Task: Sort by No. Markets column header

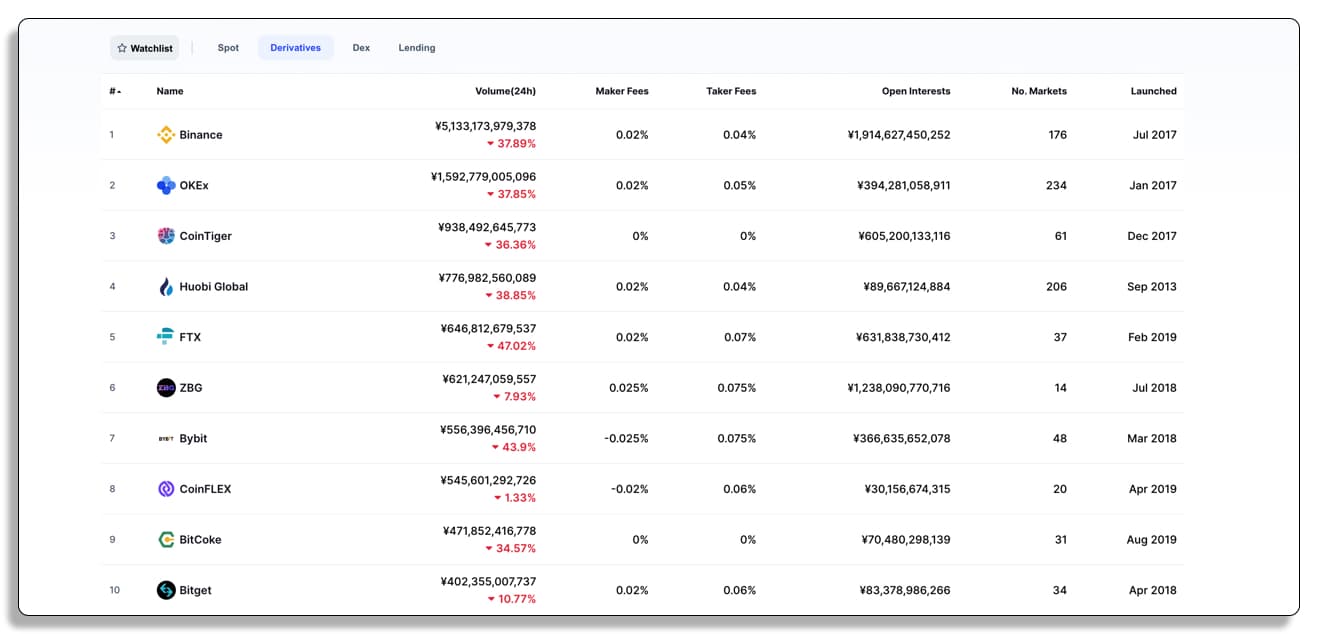Action: pyautogui.click(x=1039, y=91)
